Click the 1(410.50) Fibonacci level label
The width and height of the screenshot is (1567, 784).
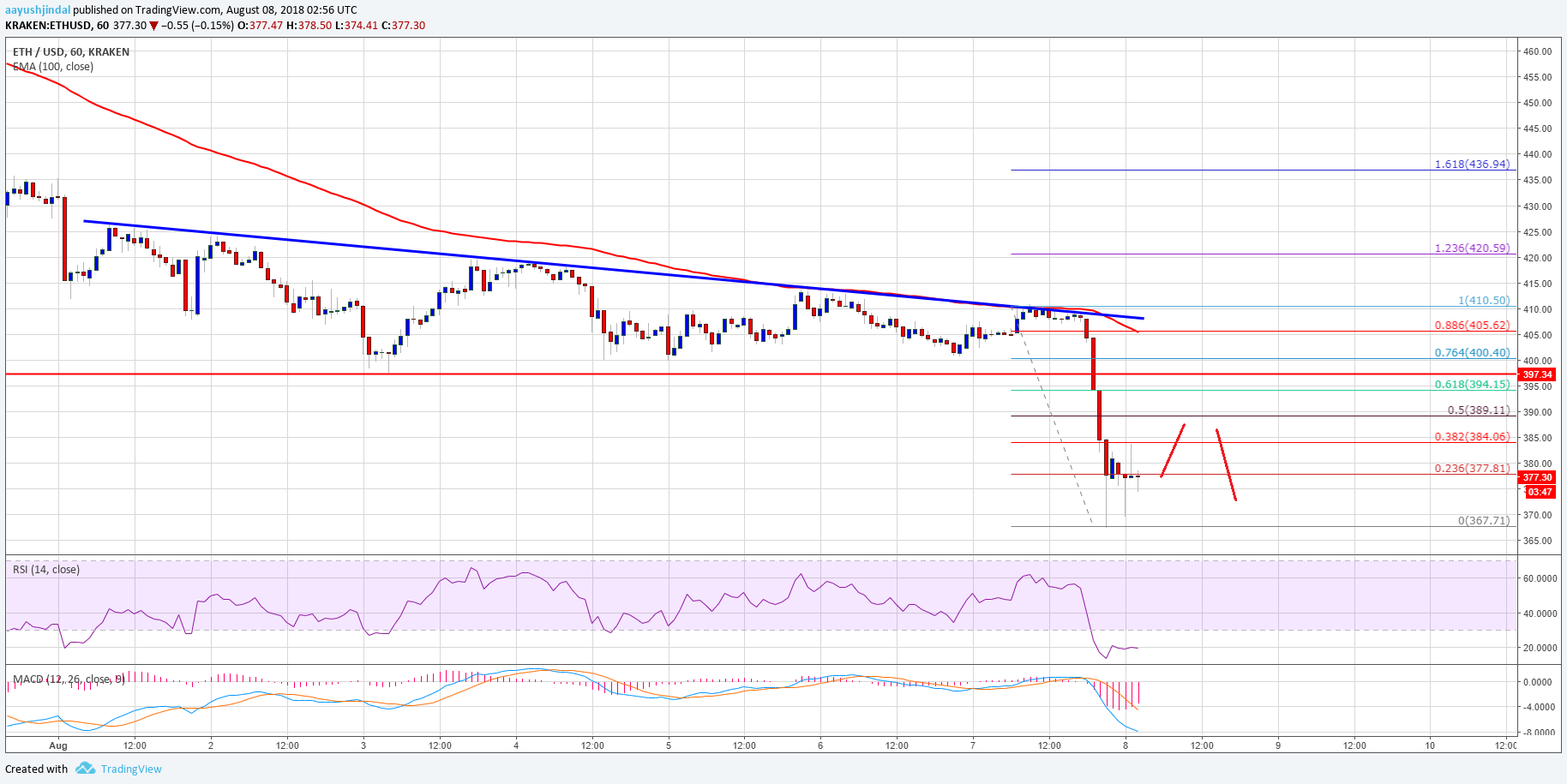click(1484, 301)
